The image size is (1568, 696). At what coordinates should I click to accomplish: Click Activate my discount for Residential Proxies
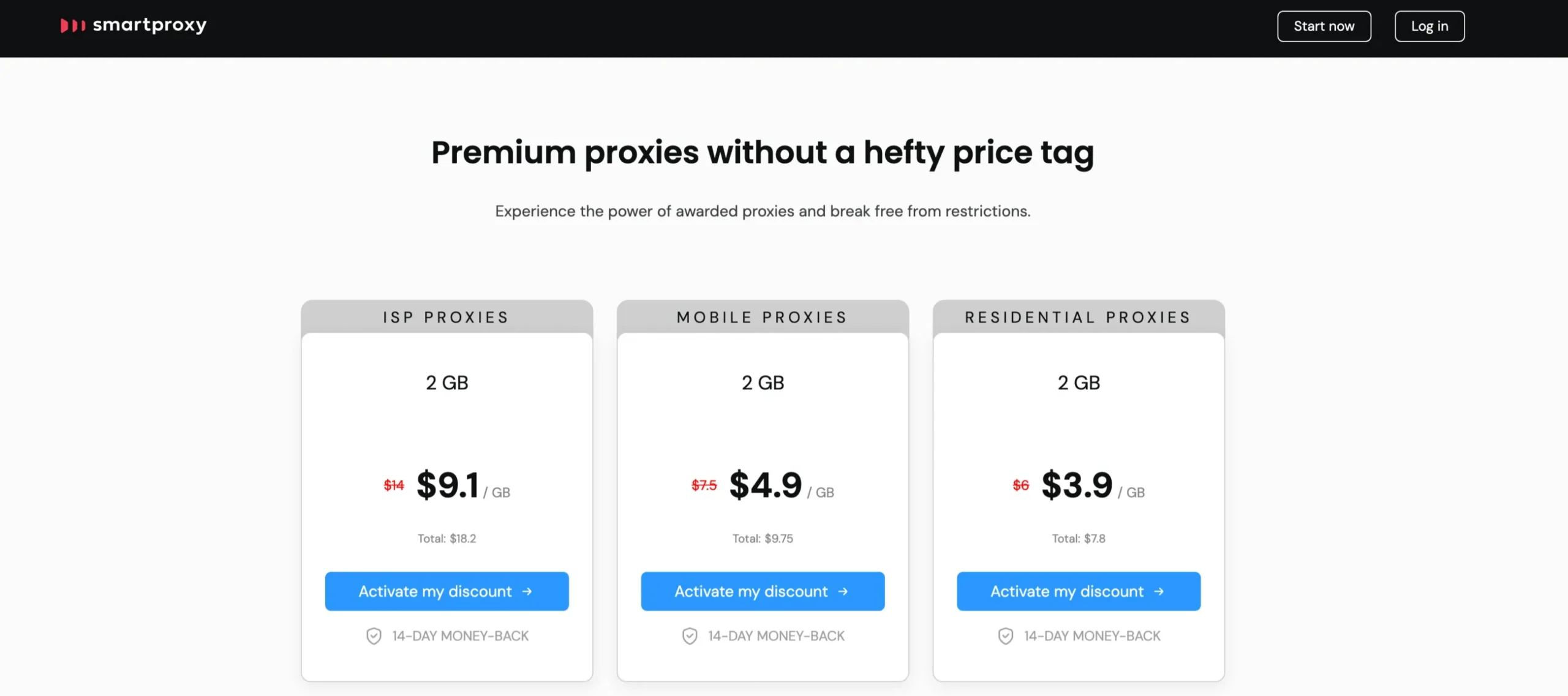tap(1078, 591)
